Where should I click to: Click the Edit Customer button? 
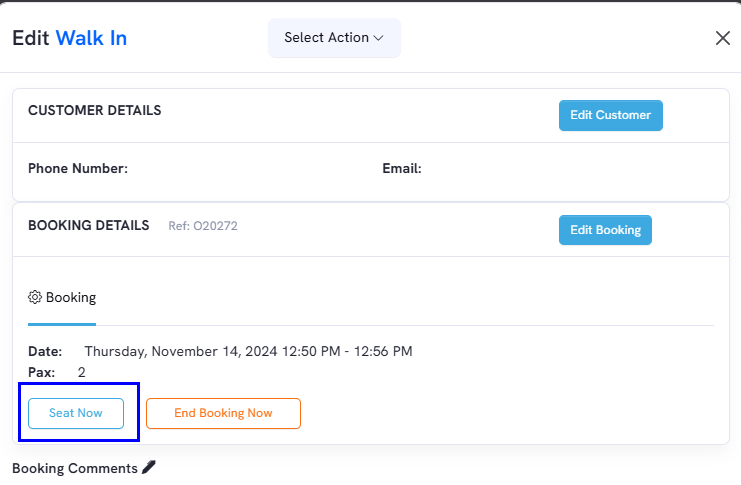pyautogui.click(x=611, y=115)
